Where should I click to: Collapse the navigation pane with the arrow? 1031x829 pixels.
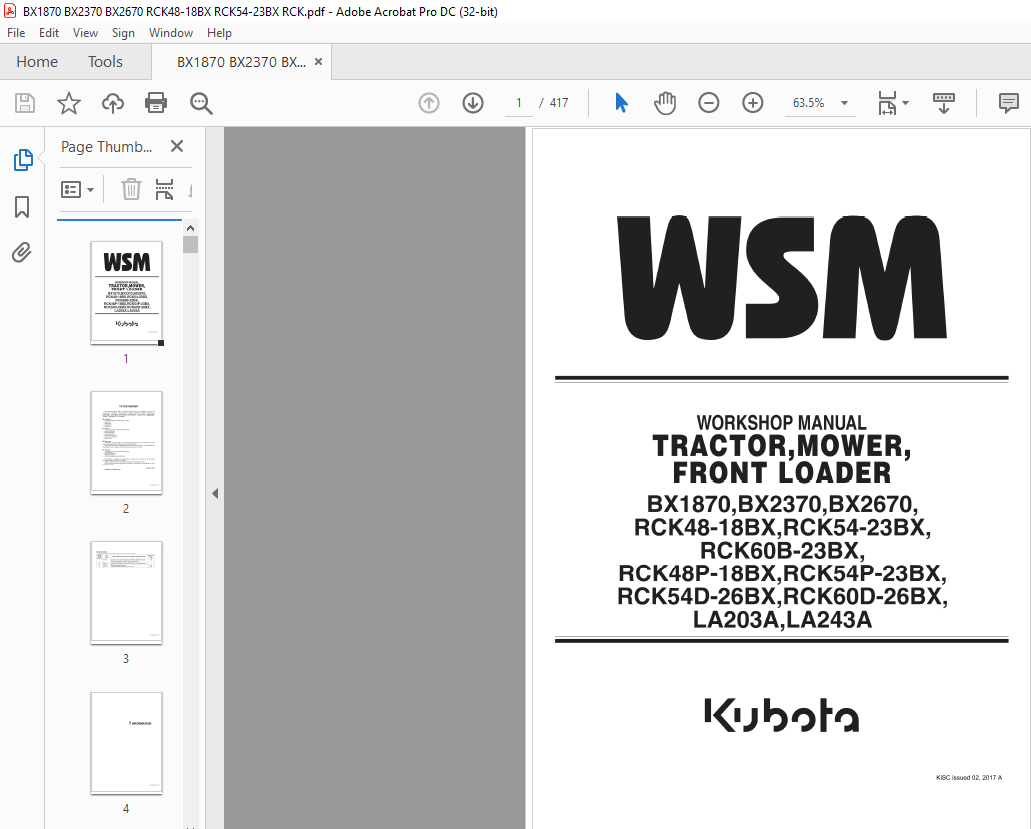(x=215, y=493)
